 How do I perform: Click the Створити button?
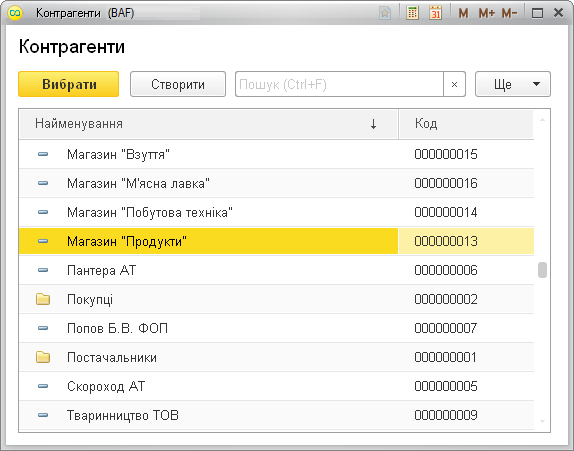[x=178, y=84]
